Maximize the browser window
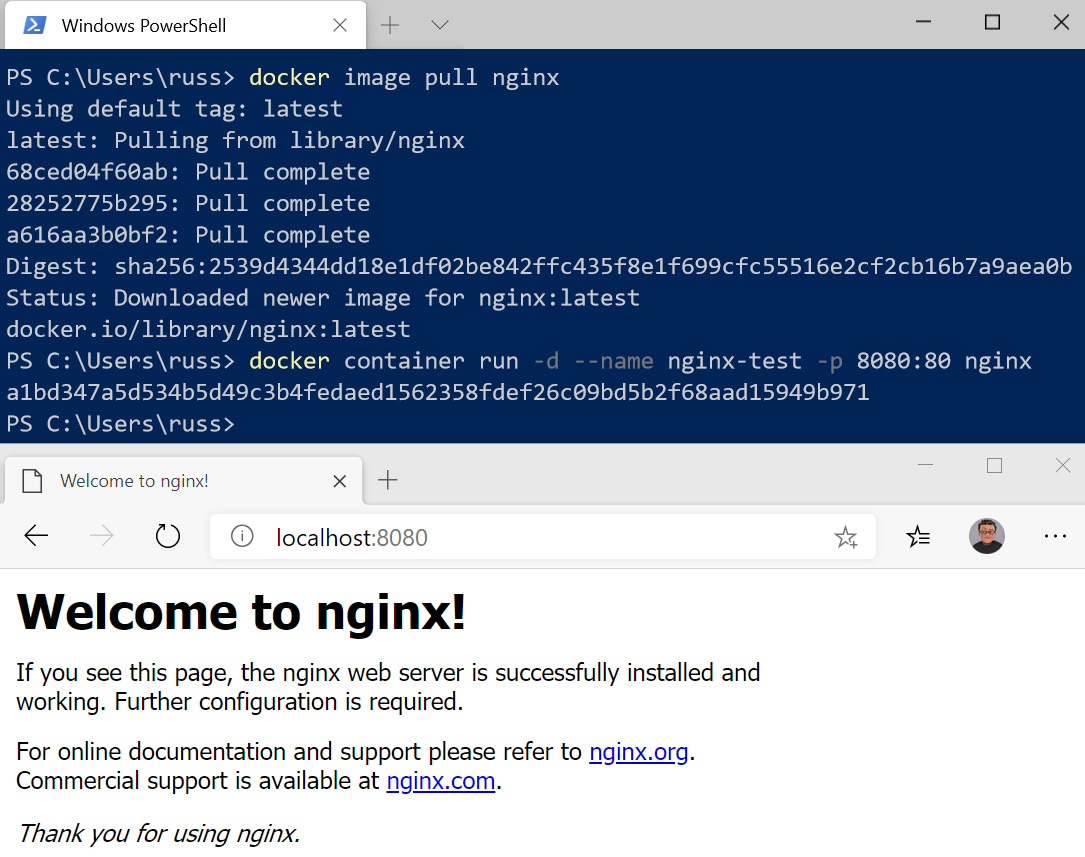 coord(994,466)
